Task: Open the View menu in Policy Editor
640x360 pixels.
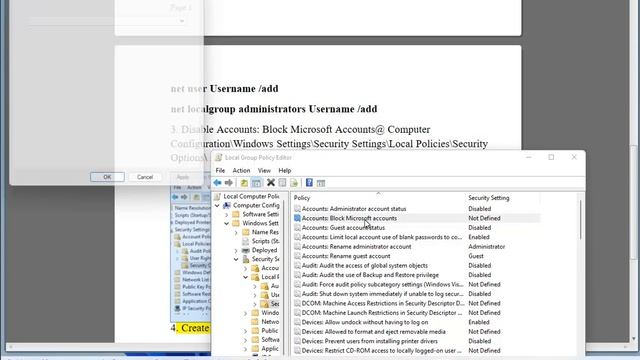Action: [x=264, y=171]
